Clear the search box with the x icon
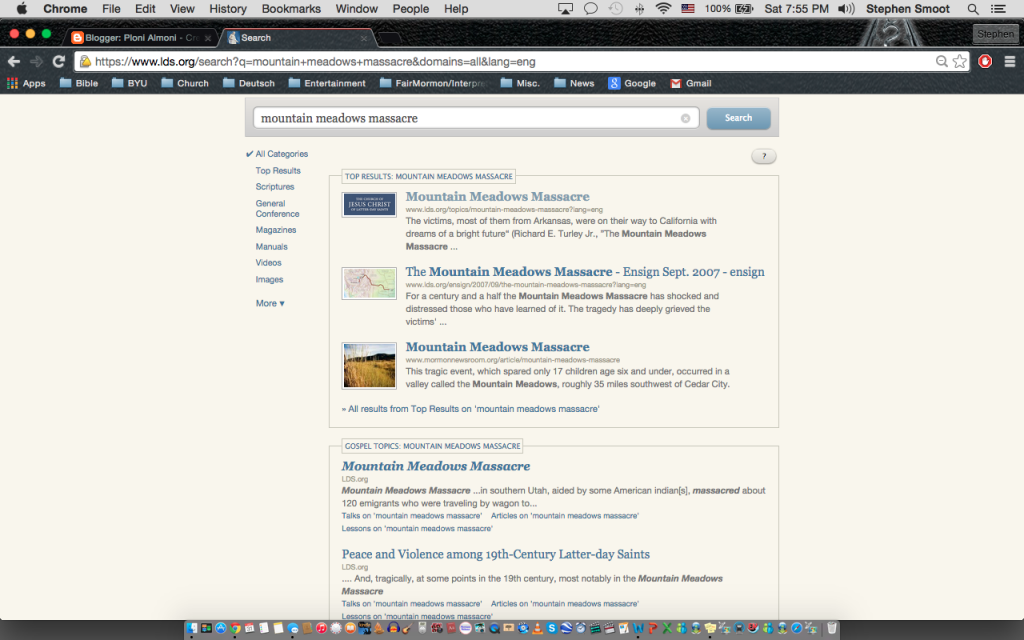This screenshot has height=640, width=1024. click(x=685, y=118)
